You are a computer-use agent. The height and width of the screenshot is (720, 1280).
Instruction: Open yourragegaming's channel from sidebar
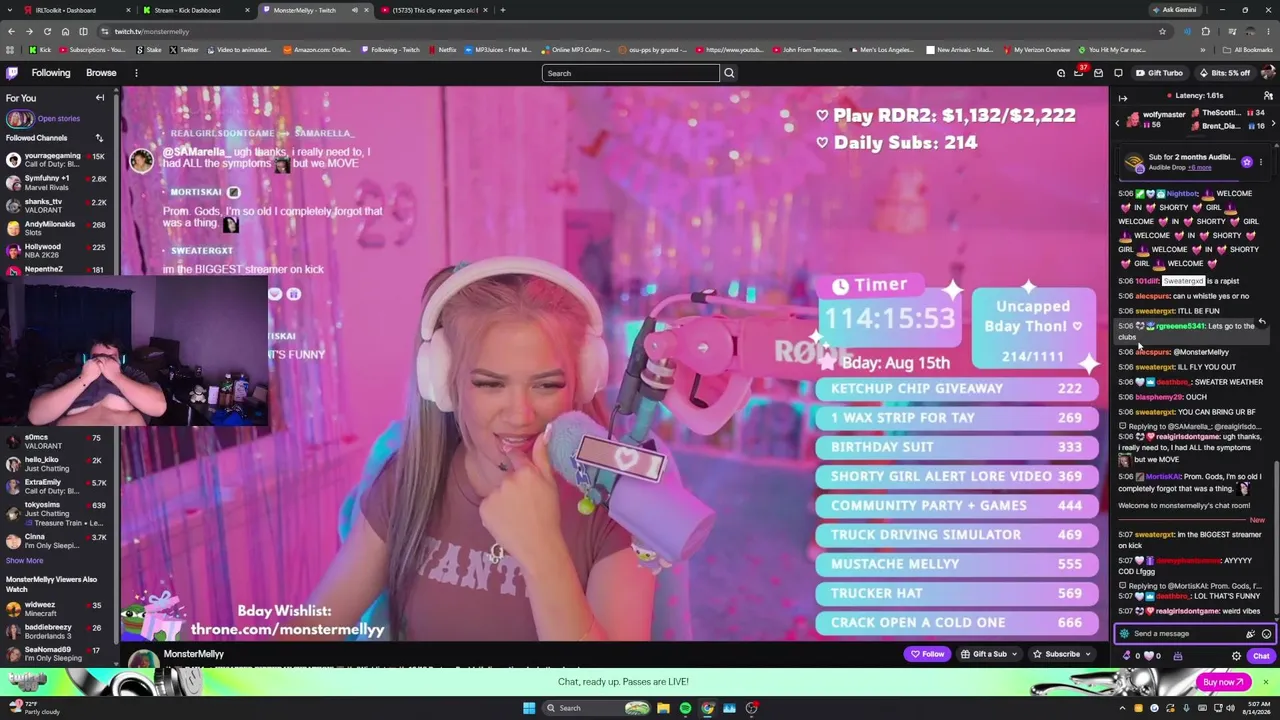coord(58,159)
